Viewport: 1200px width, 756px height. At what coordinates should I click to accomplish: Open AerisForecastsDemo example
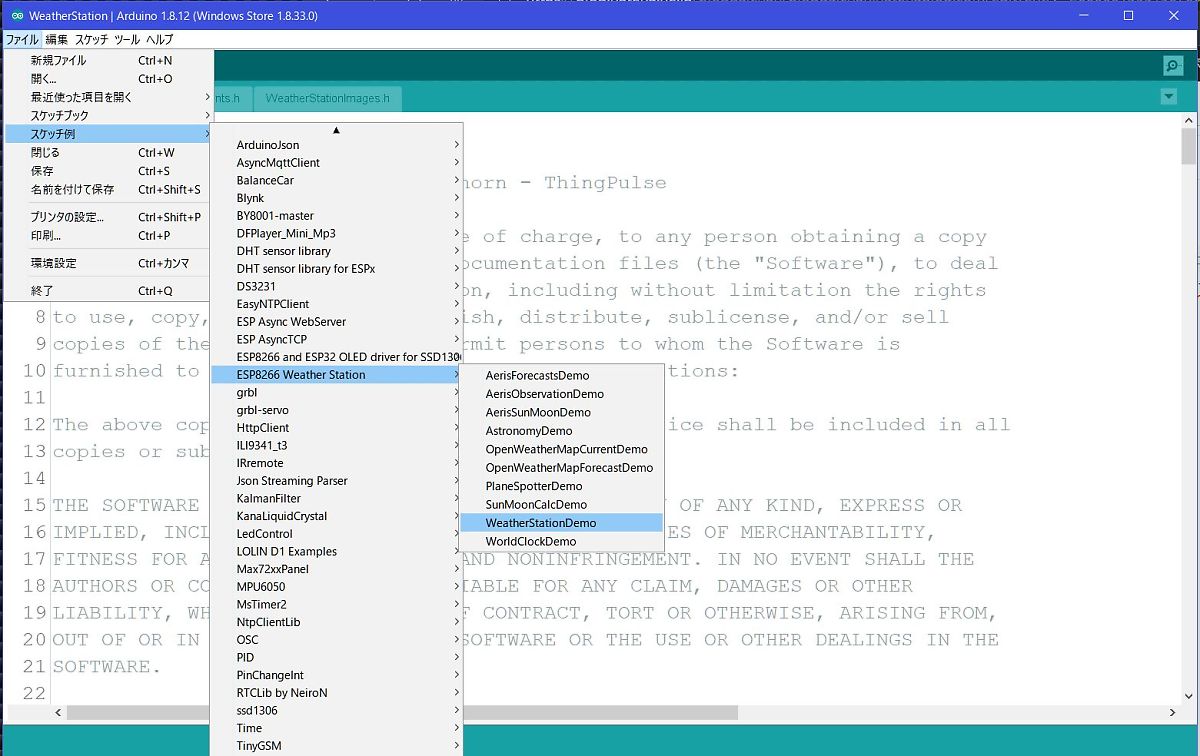click(x=561, y=376)
